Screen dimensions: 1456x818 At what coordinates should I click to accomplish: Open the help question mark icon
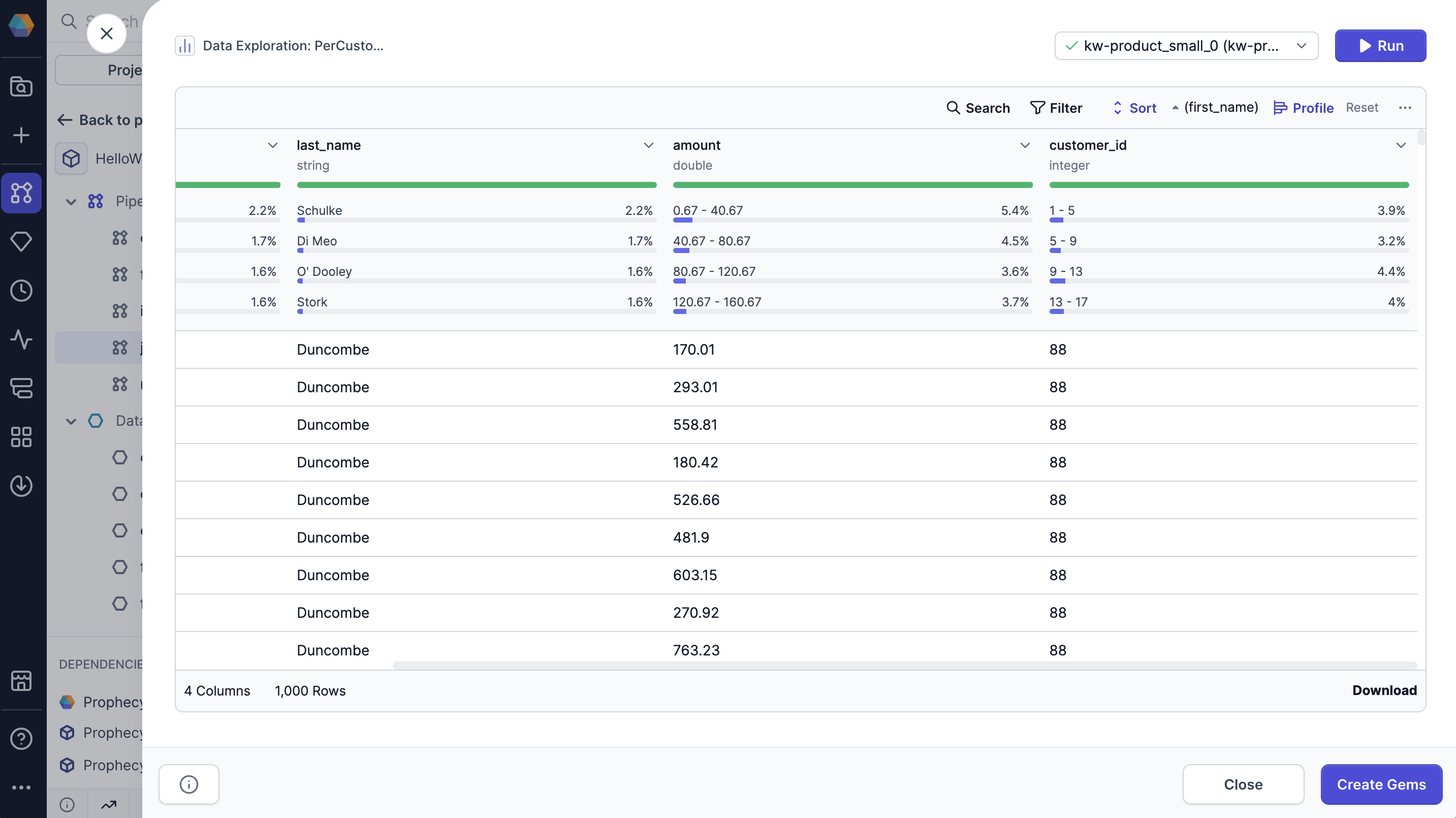tap(21, 738)
